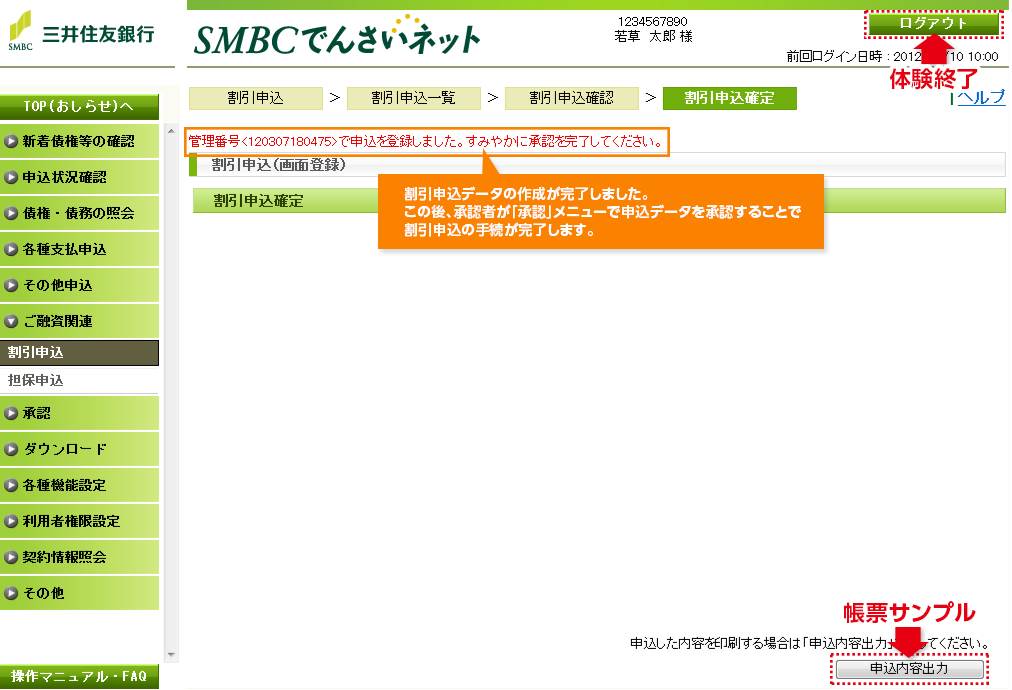
Task: Click arrow icon beside その他申込
Action: (x=11, y=285)
